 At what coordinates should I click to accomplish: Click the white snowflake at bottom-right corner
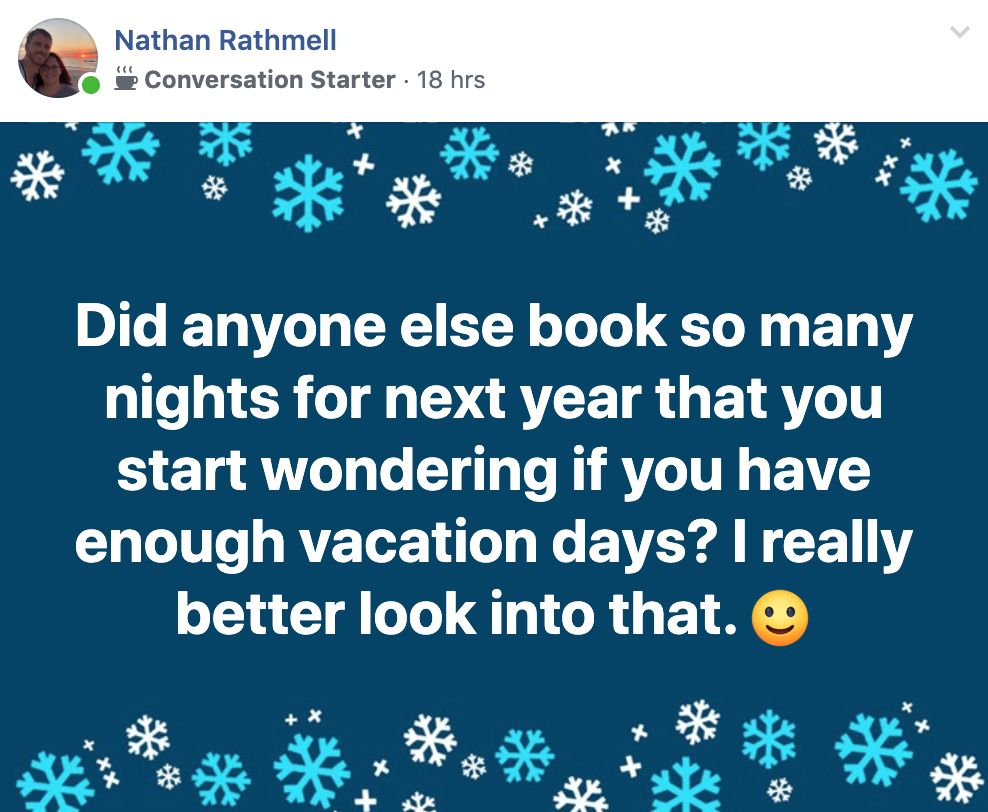point(956,778)
